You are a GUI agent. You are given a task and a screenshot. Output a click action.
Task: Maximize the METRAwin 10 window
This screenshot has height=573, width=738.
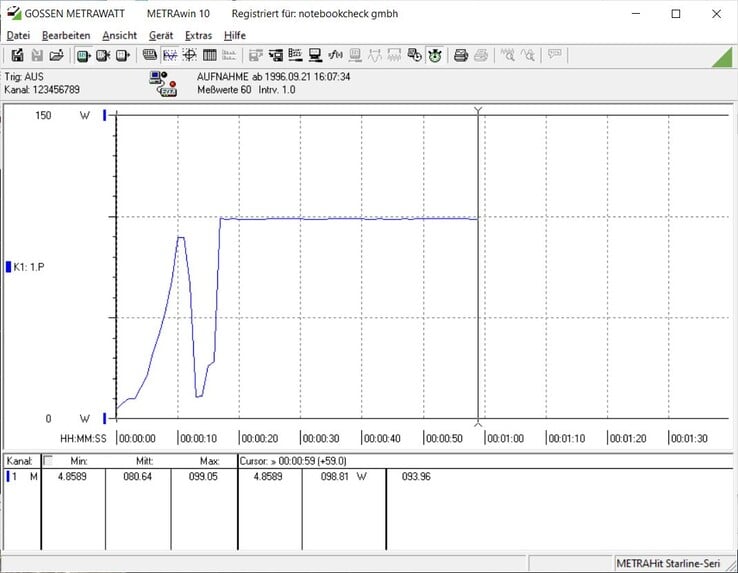click(x=676, y=14)
